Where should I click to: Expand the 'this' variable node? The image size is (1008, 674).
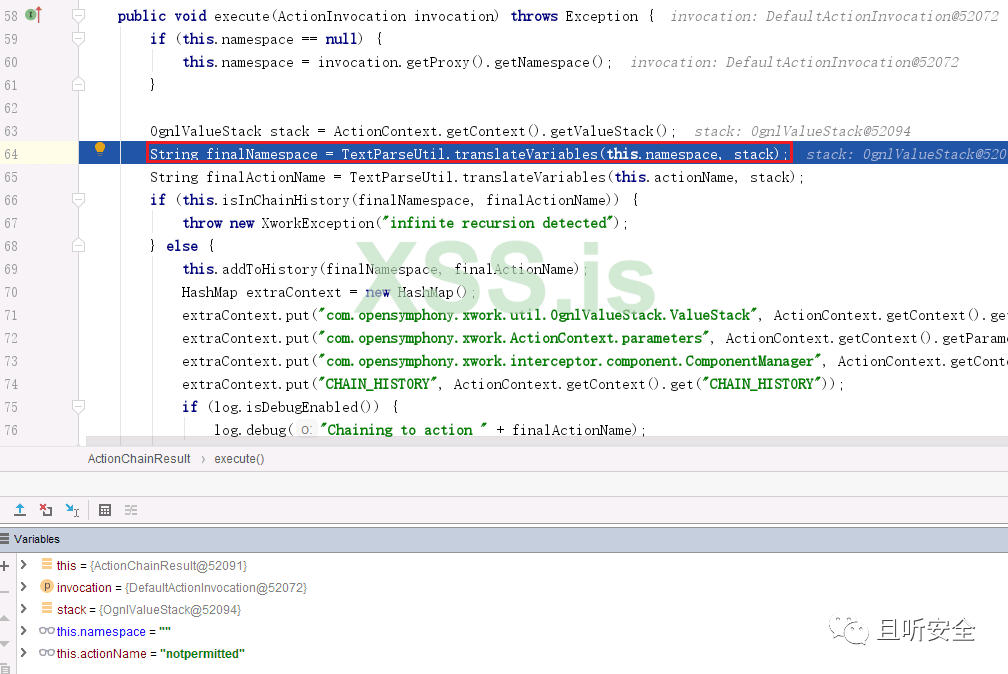point(24,565)
